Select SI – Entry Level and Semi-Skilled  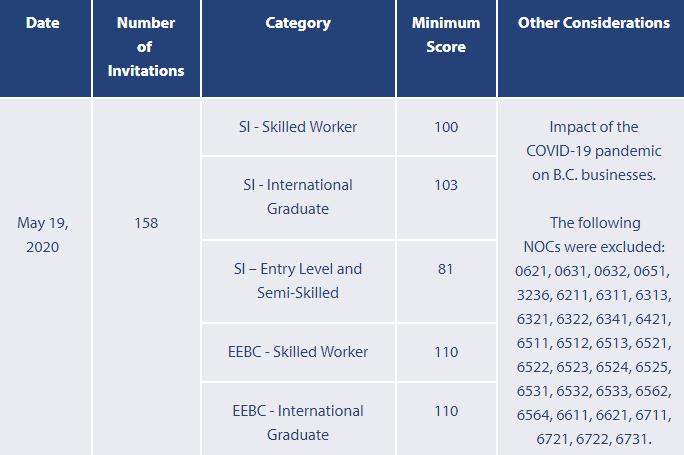point(297,281)
